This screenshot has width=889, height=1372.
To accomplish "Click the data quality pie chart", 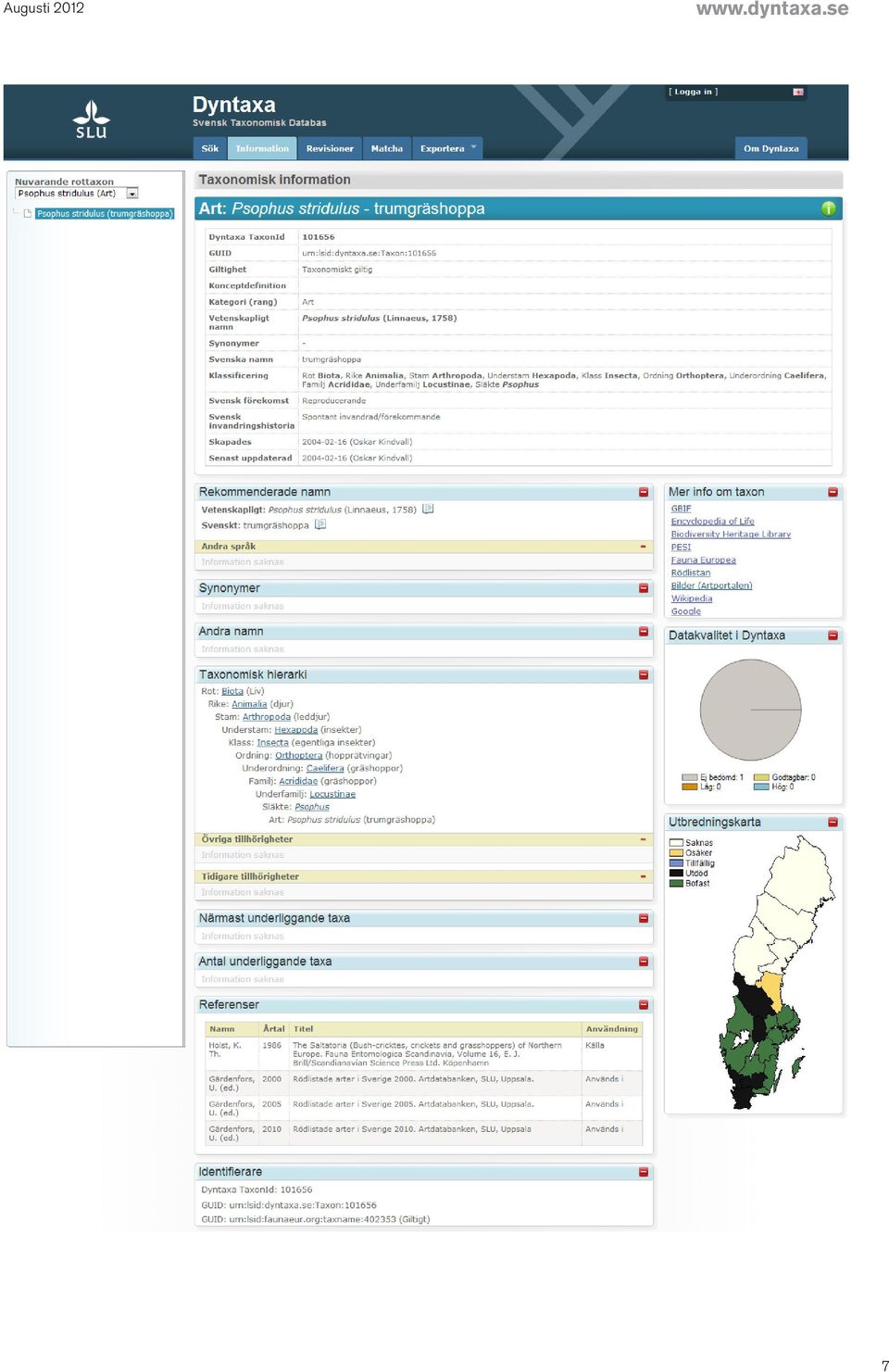I will pyautogui.click(x=750, y=710).
